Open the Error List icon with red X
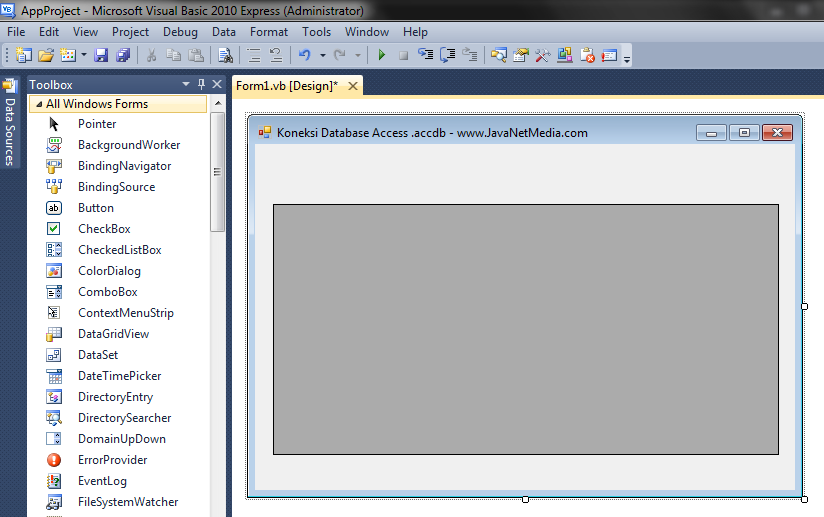 click(587, 55)
